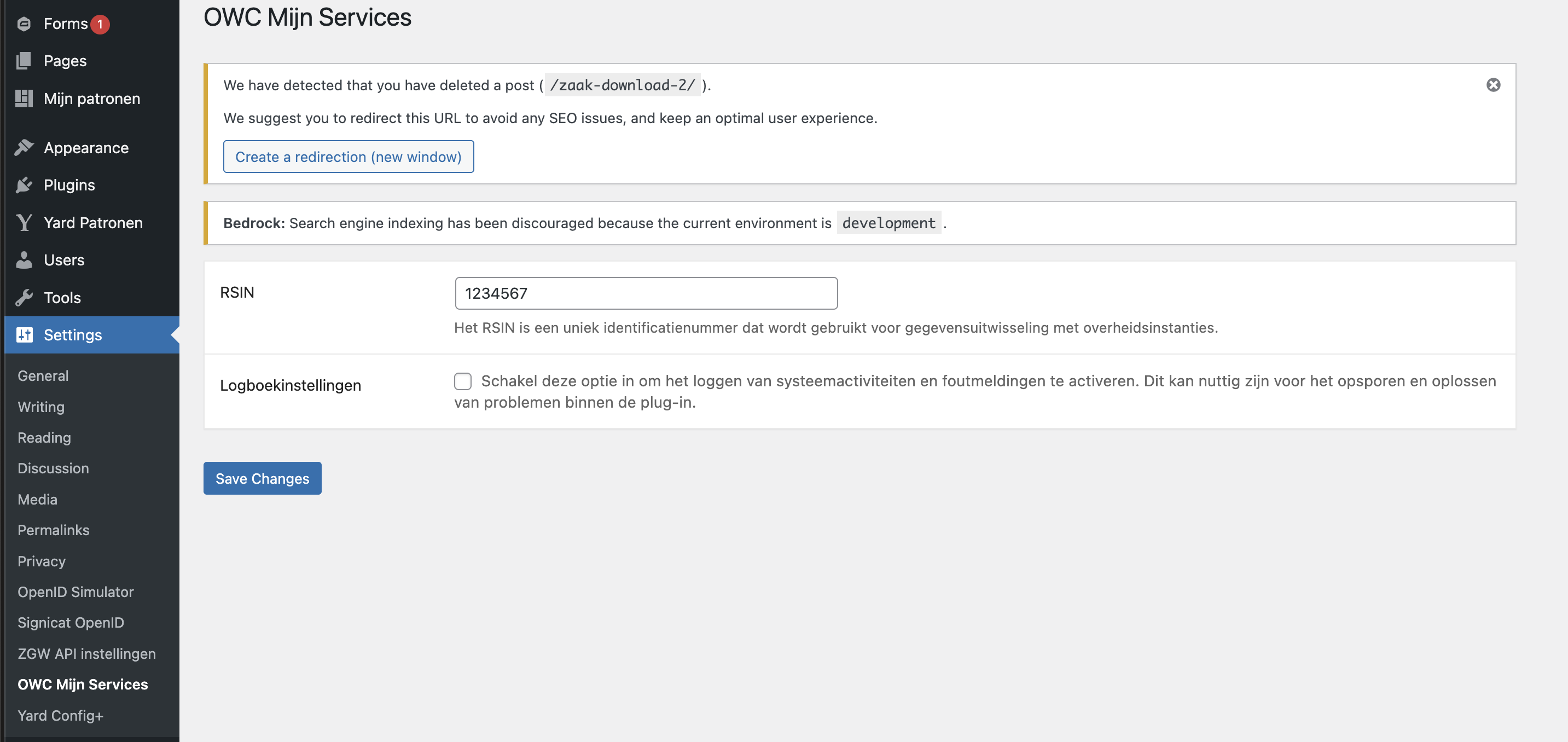
Task: Switch to the Permalinks settings
Action: click(x=53, y=530)
